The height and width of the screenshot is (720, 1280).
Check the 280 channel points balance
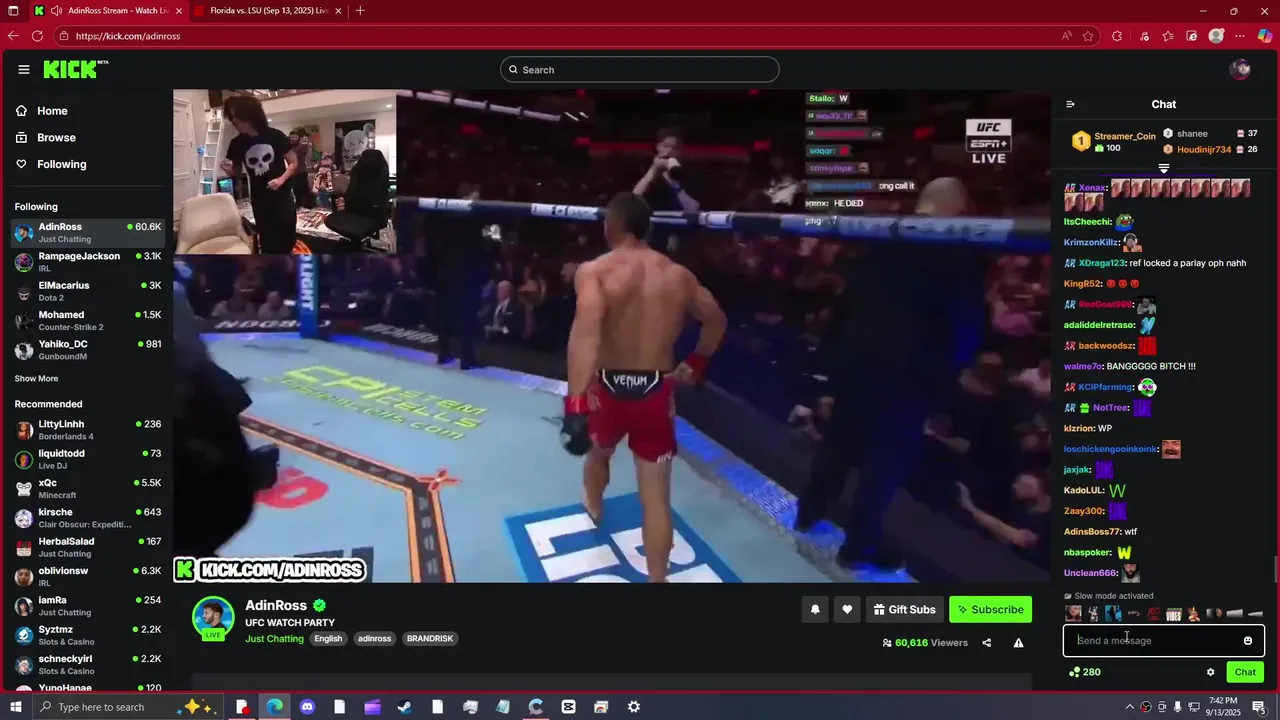(1085, 672)
